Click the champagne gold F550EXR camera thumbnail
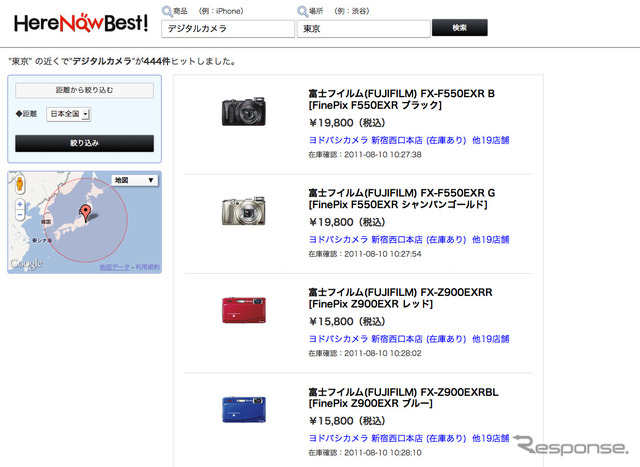The image size is (640, 467). [x=244, y=211]
